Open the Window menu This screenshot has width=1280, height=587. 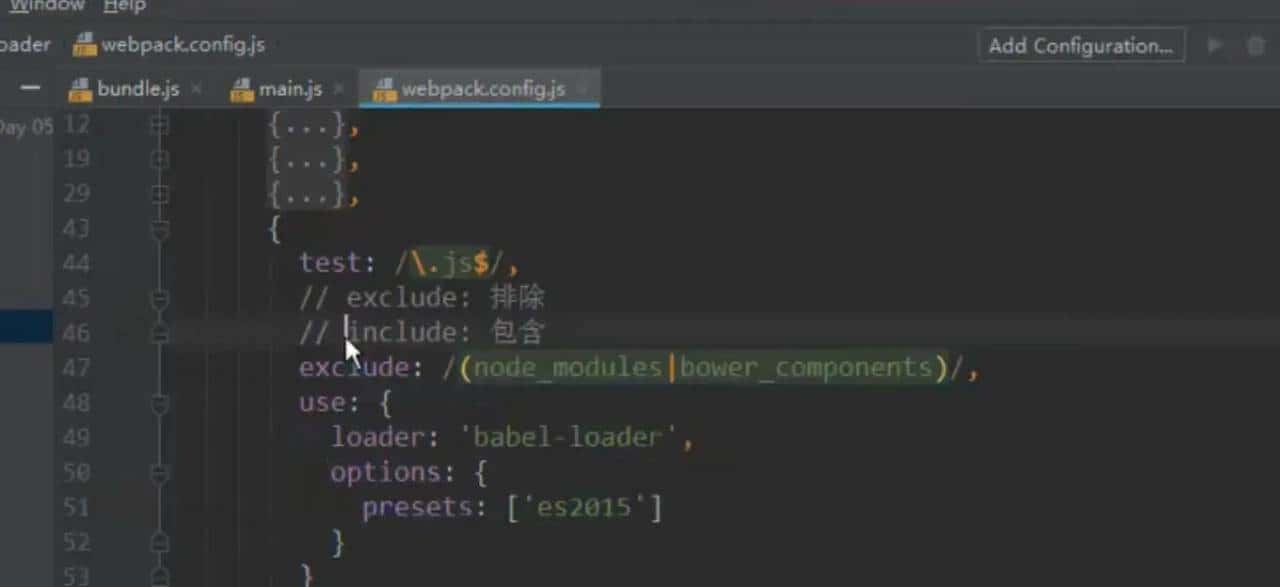46,6
